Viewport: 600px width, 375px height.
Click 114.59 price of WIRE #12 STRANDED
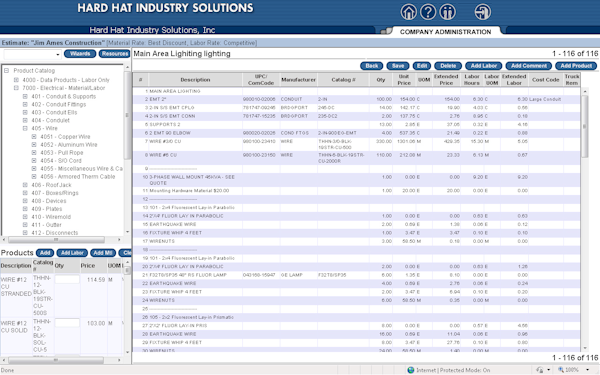tap(95, 280)
